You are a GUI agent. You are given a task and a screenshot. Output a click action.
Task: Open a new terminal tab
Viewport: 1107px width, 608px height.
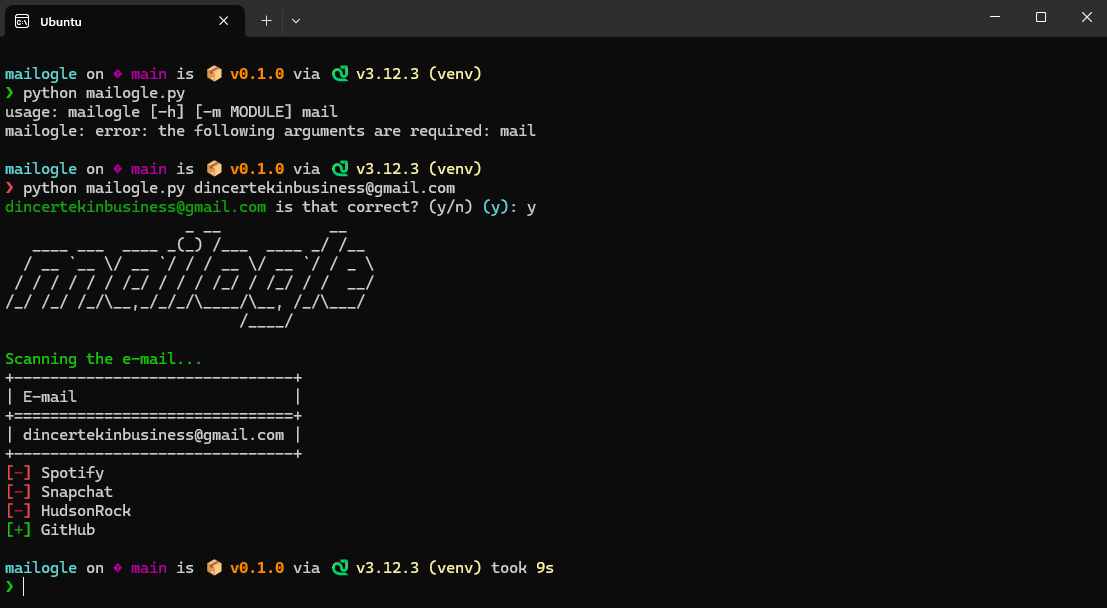pos(266,21)
